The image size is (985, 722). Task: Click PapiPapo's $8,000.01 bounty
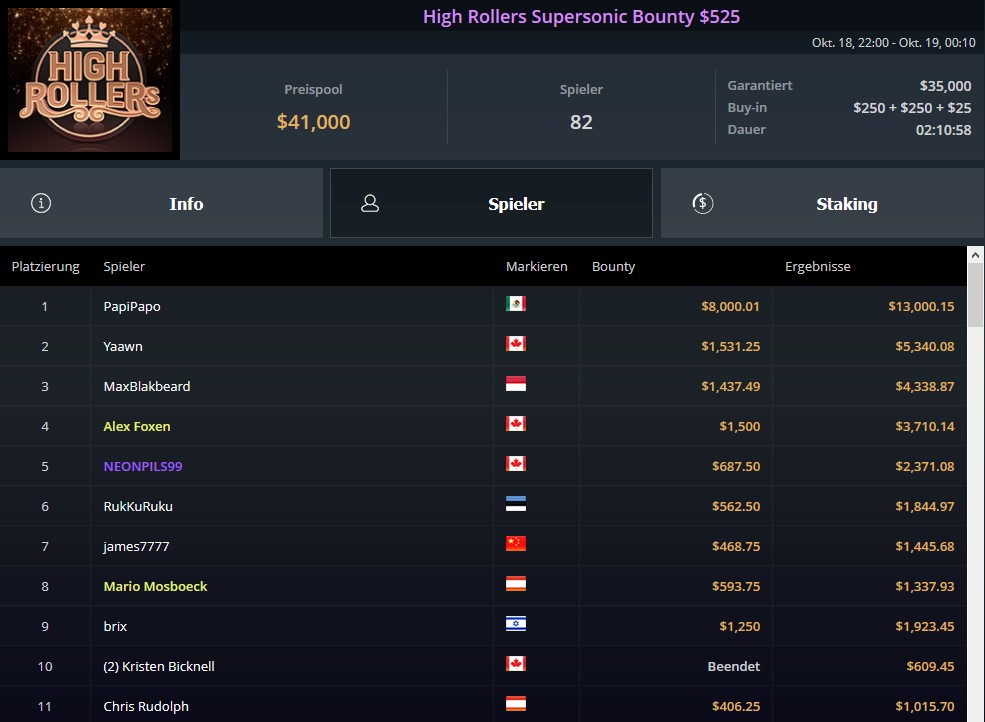[731, 307]
